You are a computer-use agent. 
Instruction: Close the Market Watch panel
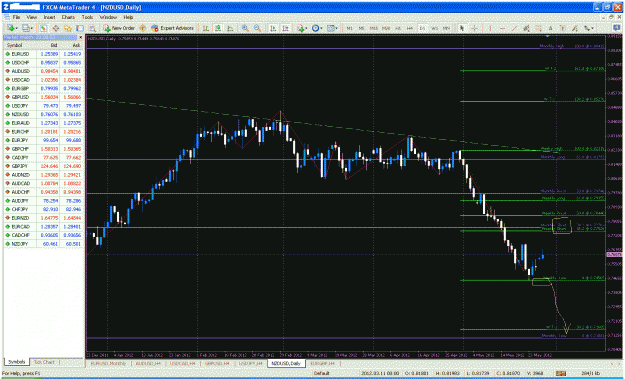click(81, 37)
